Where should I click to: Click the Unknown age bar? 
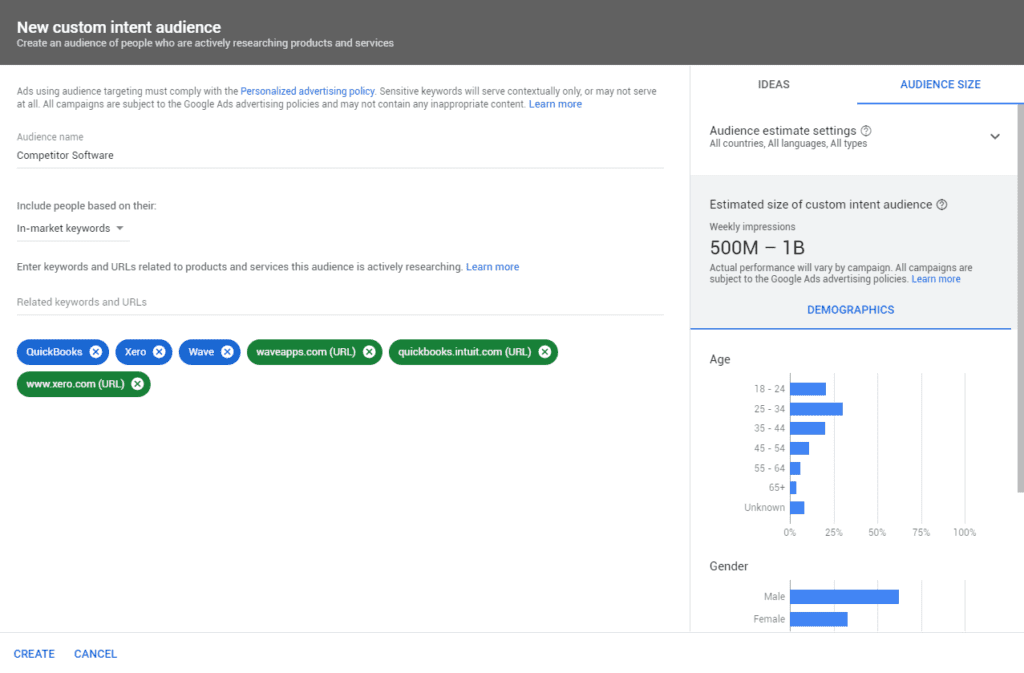pos(797,507)
